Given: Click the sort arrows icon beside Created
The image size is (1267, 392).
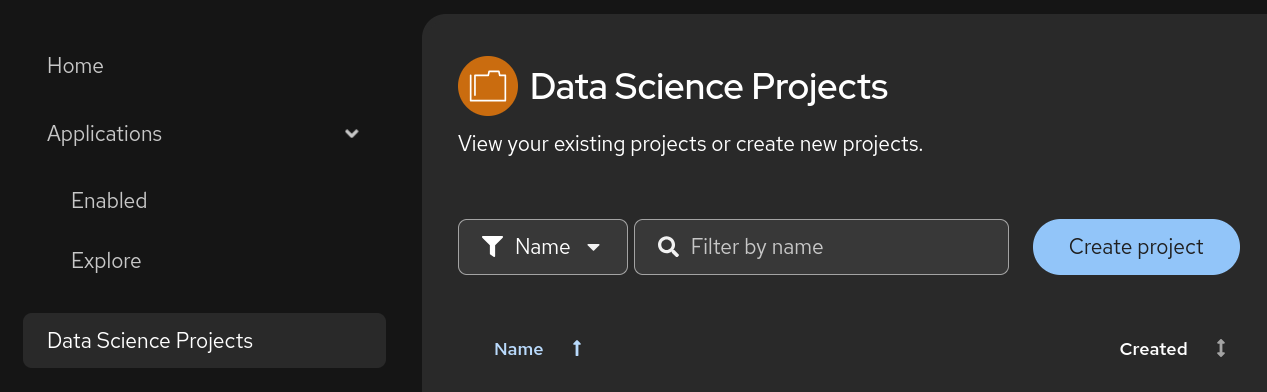Looking at the screenshot, I should [x=1220, y=349].
